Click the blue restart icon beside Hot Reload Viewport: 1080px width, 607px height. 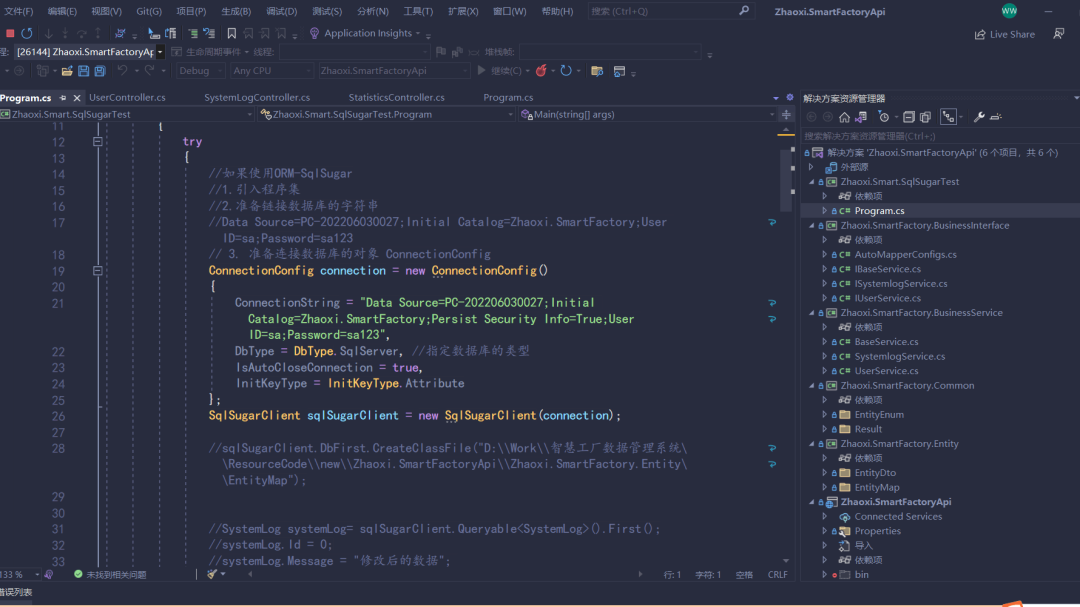(x=566, y=70)
